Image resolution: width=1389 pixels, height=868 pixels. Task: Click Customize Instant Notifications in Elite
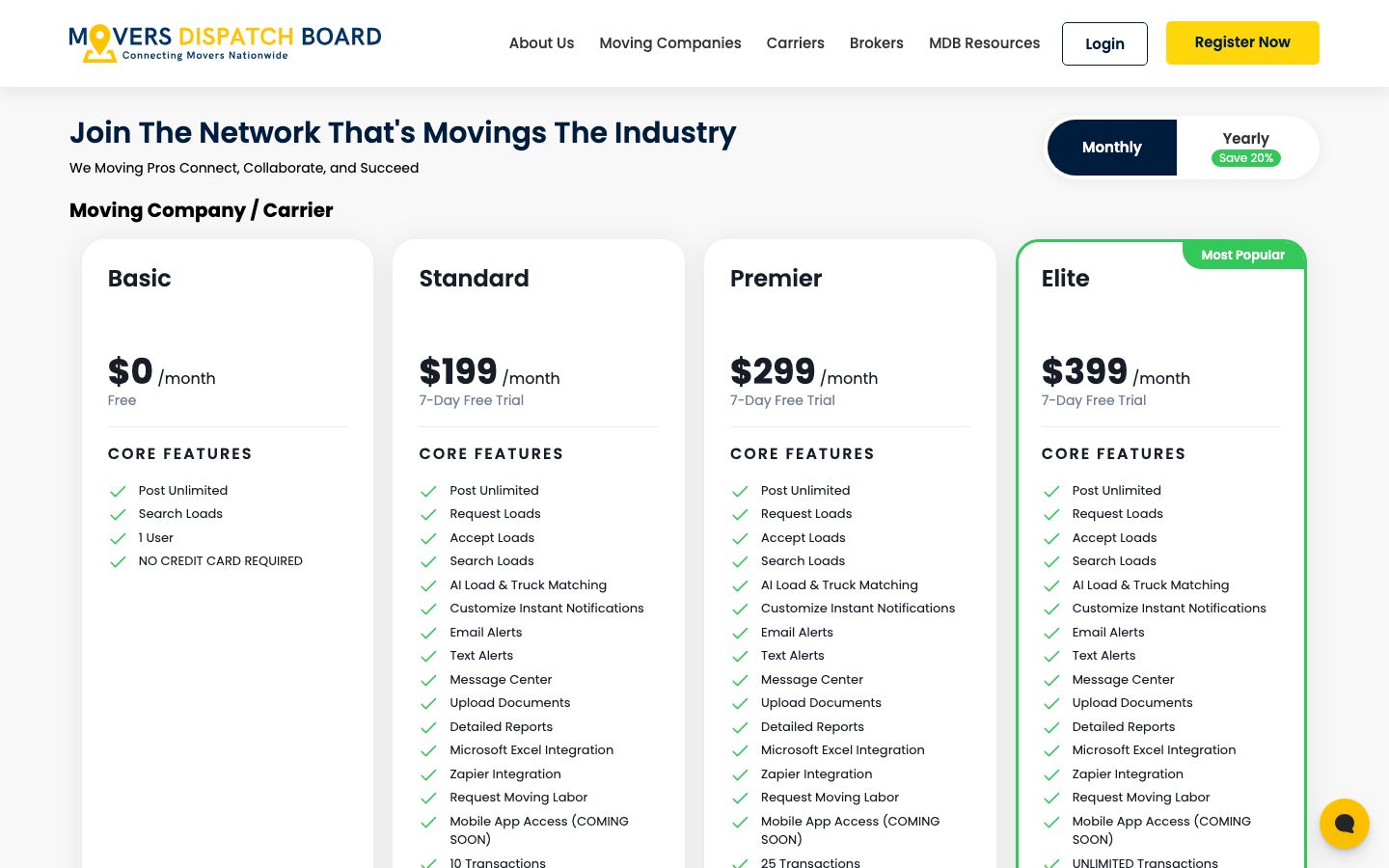pos(1169,609)
